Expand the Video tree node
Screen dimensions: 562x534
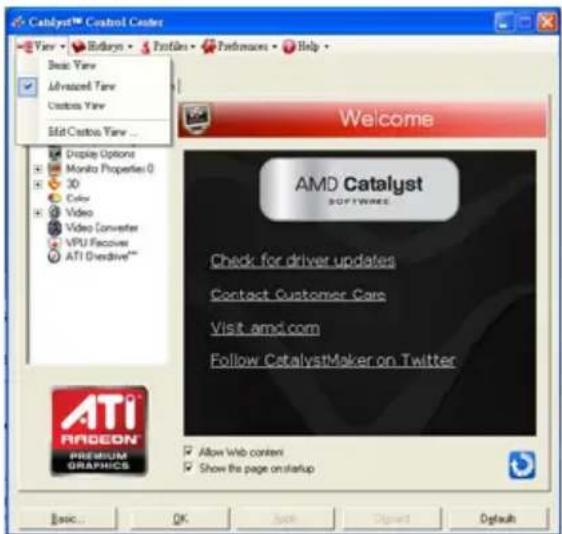[38, 213]
